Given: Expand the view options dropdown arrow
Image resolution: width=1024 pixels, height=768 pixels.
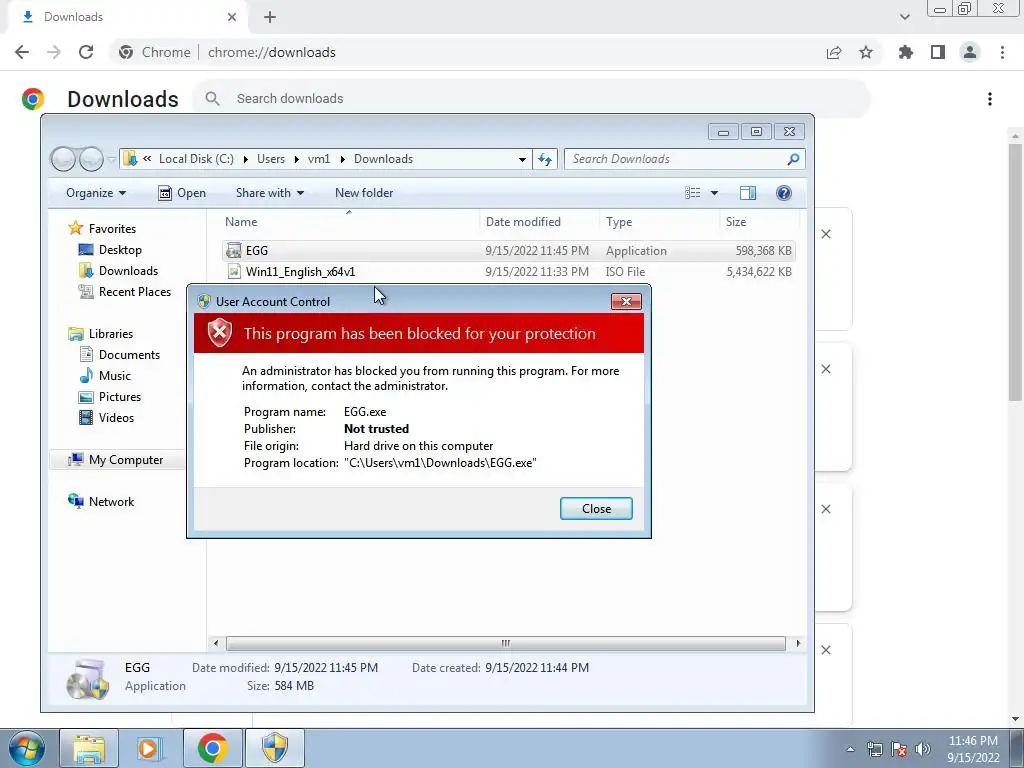Looking at the screenshot, I should (714, 193).
